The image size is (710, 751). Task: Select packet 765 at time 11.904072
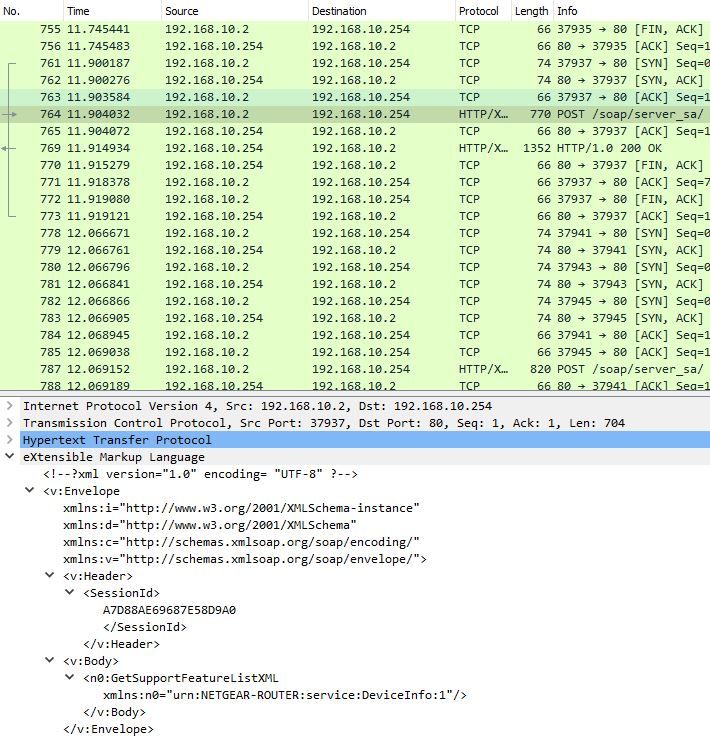355,131
